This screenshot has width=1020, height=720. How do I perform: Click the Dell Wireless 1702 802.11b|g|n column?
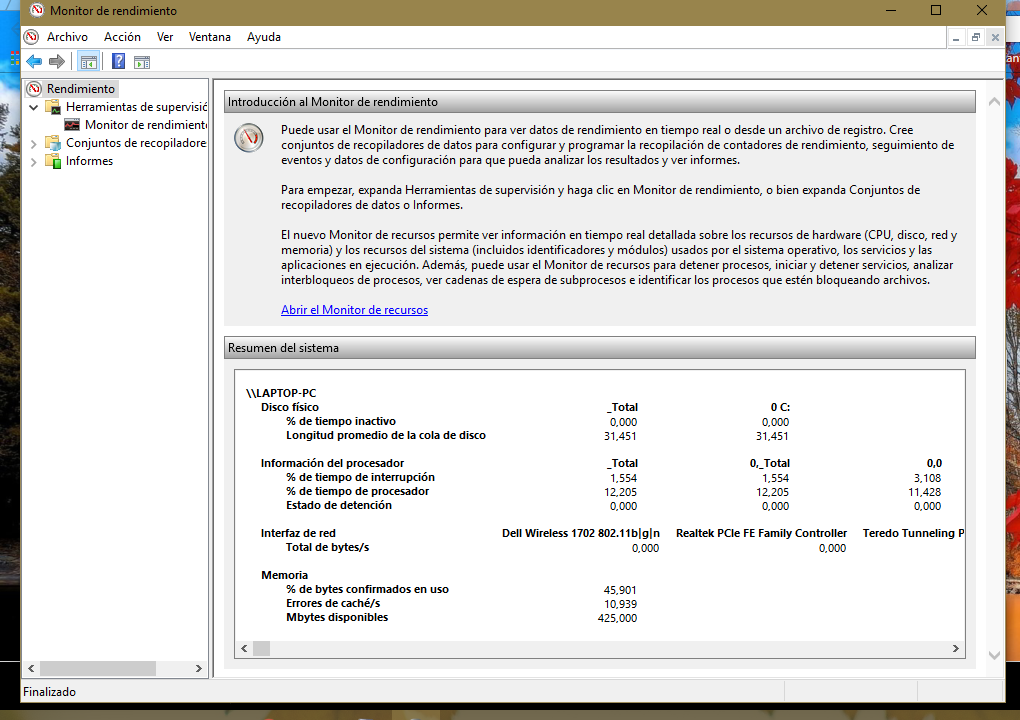click(581, 533)
